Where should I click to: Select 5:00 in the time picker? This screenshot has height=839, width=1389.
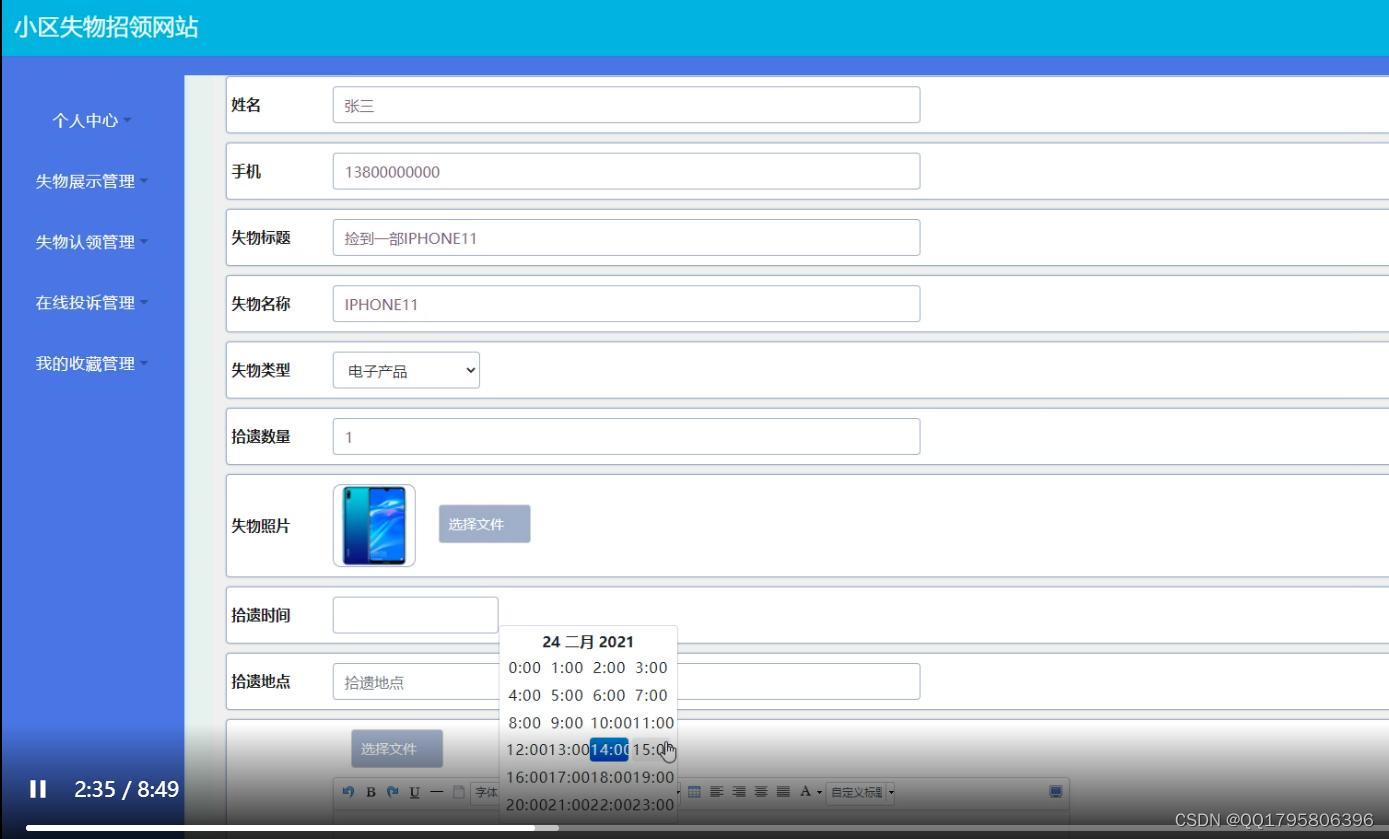click(567, 695)
